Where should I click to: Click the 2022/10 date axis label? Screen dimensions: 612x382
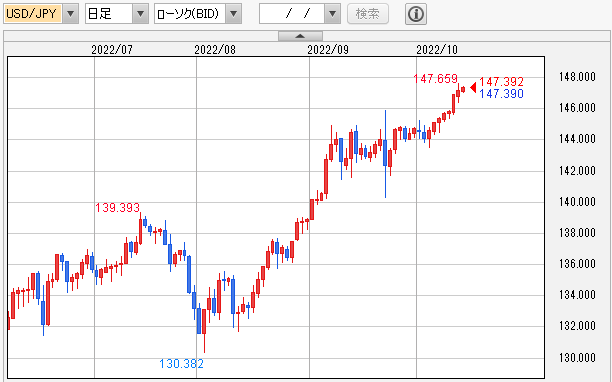click(437, 50)
